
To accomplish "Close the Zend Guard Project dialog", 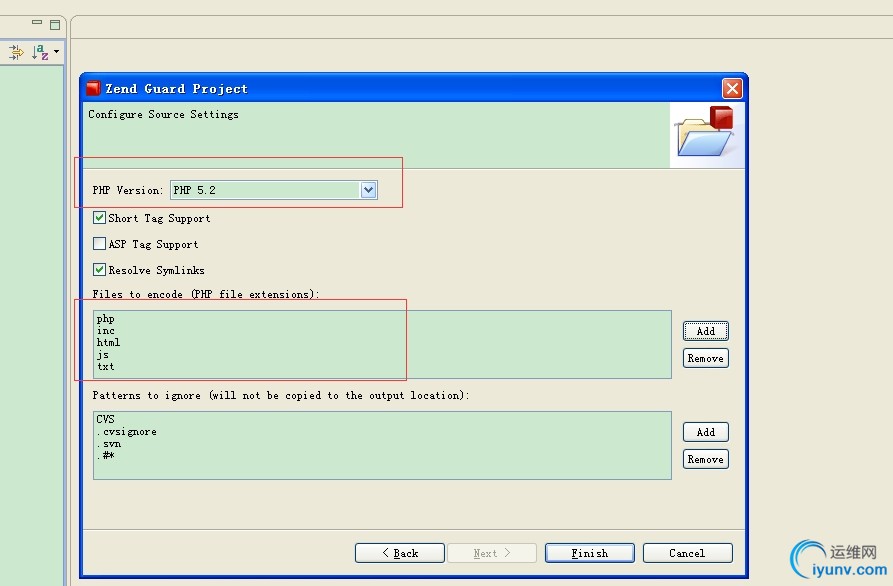I will (x=732, y=88).
